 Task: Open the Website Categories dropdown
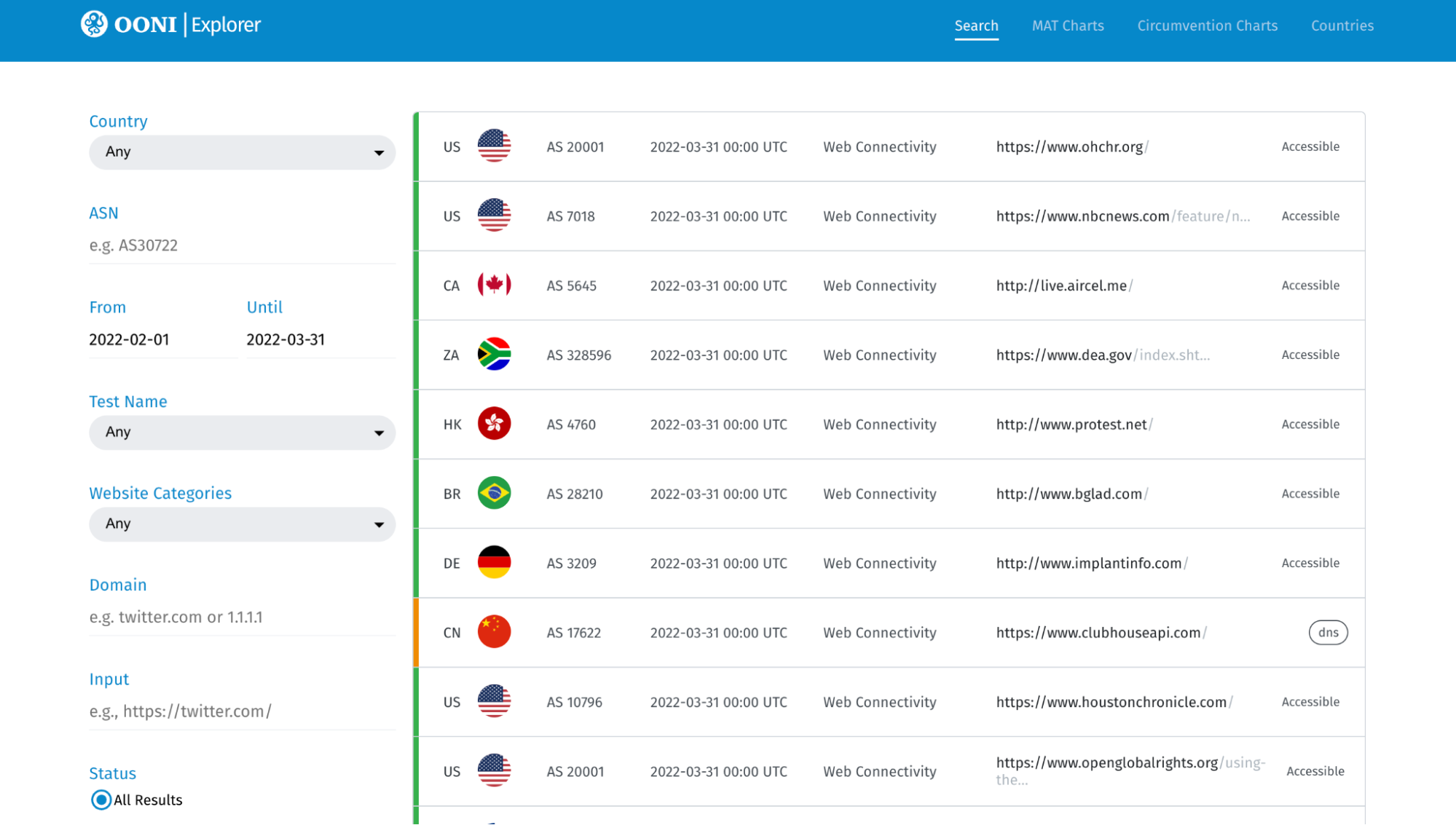242,524
